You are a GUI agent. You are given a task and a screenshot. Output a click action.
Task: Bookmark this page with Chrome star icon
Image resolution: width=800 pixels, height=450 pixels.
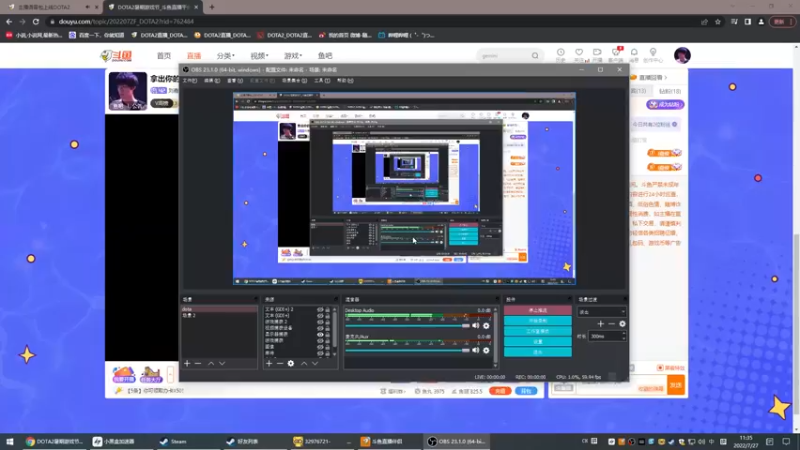718,21
